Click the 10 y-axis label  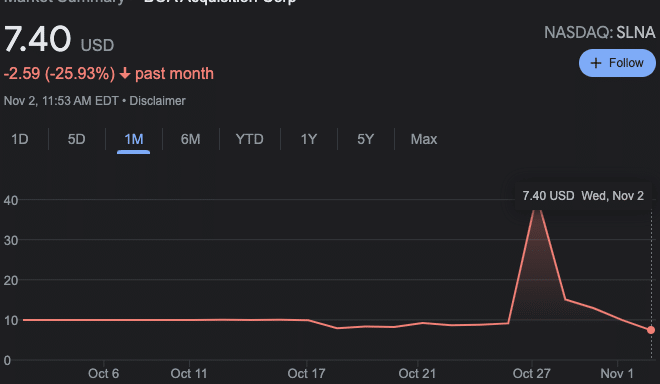11,320
